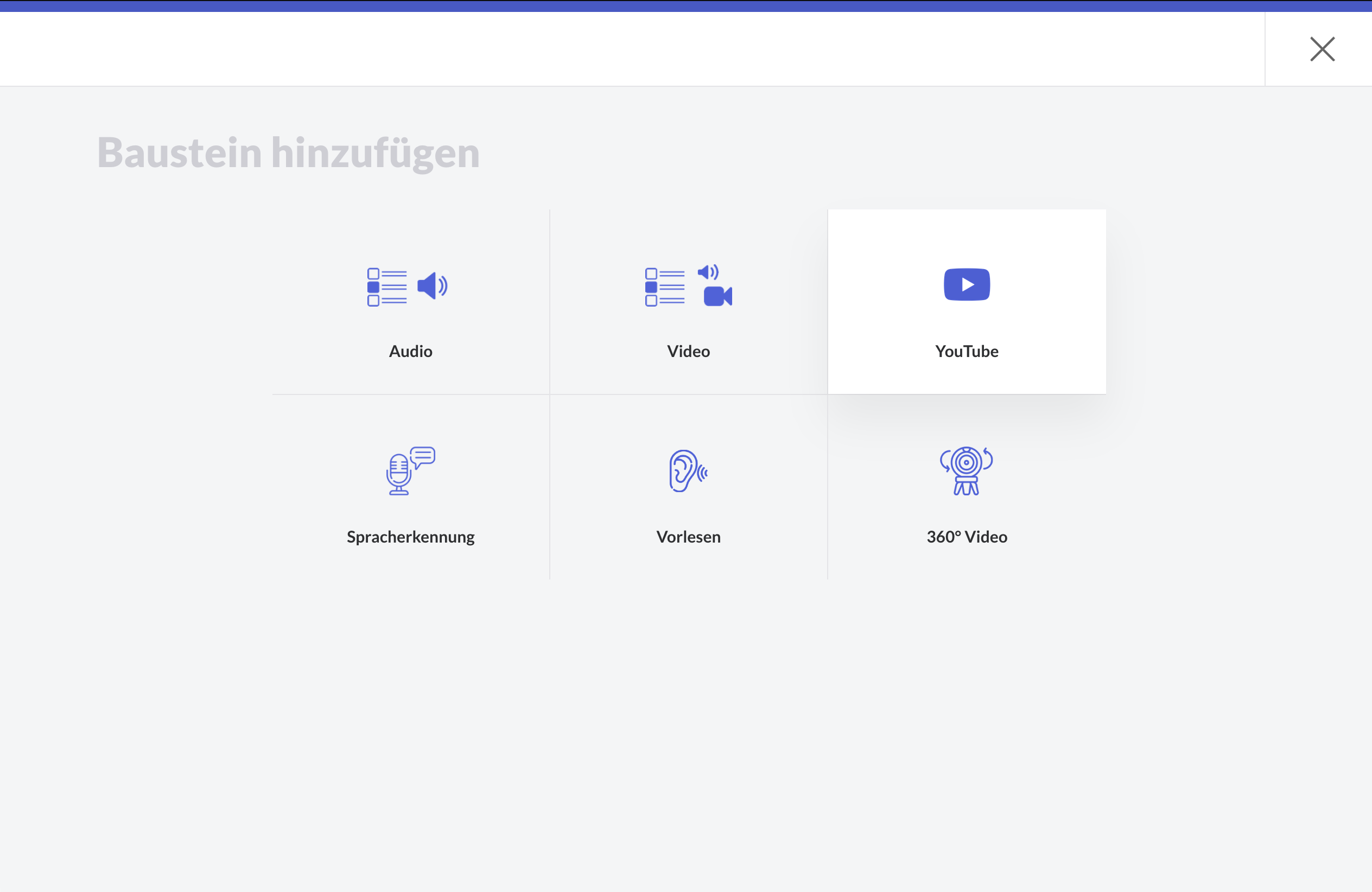1372x892 pixels.
Task: Select the Vorlesen label
Action: pos(688,537)
